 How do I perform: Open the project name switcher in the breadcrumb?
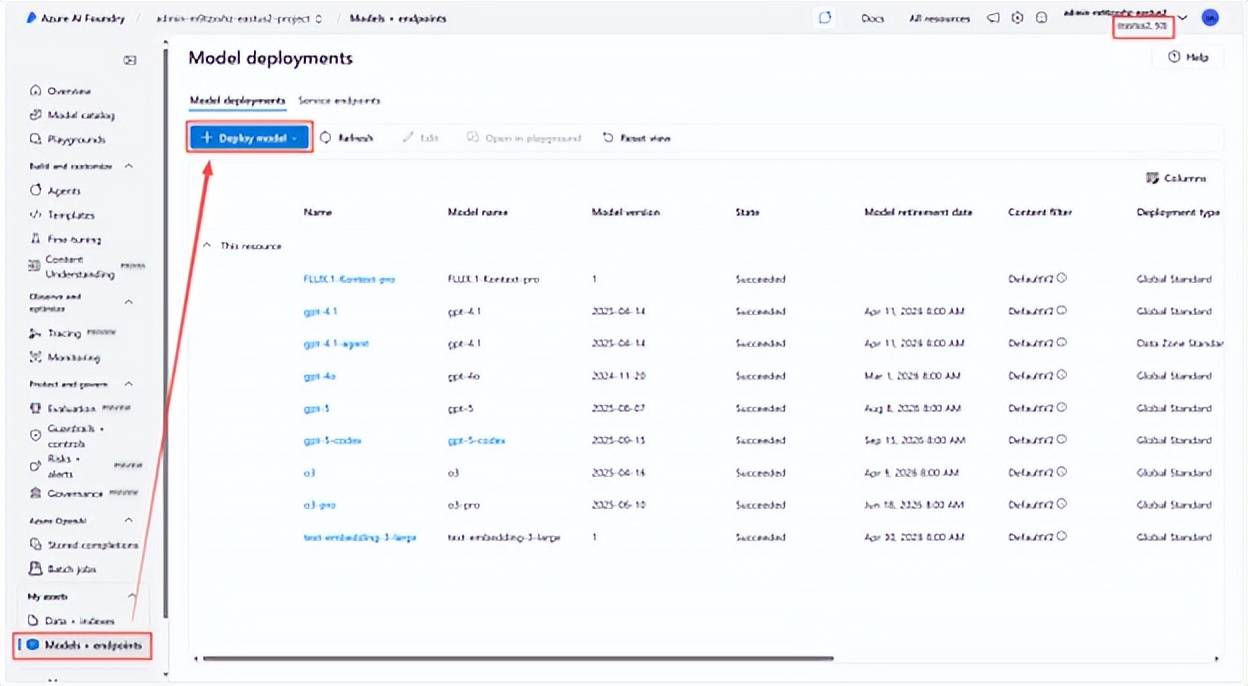241,18
